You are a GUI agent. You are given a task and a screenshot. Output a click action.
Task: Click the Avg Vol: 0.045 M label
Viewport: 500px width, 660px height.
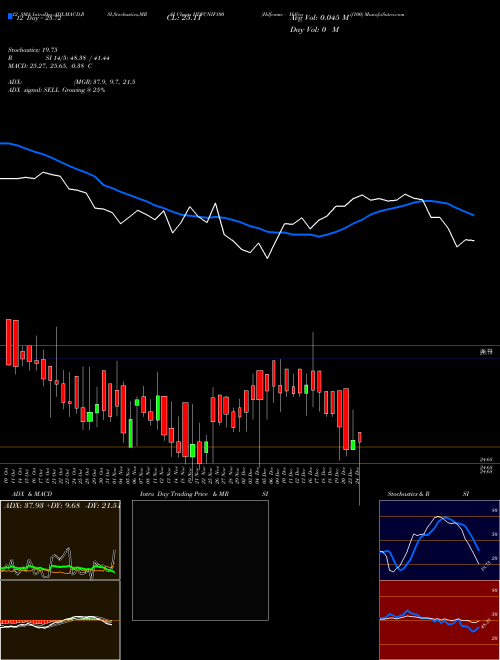pyautogui.click(x=319, y=18)
